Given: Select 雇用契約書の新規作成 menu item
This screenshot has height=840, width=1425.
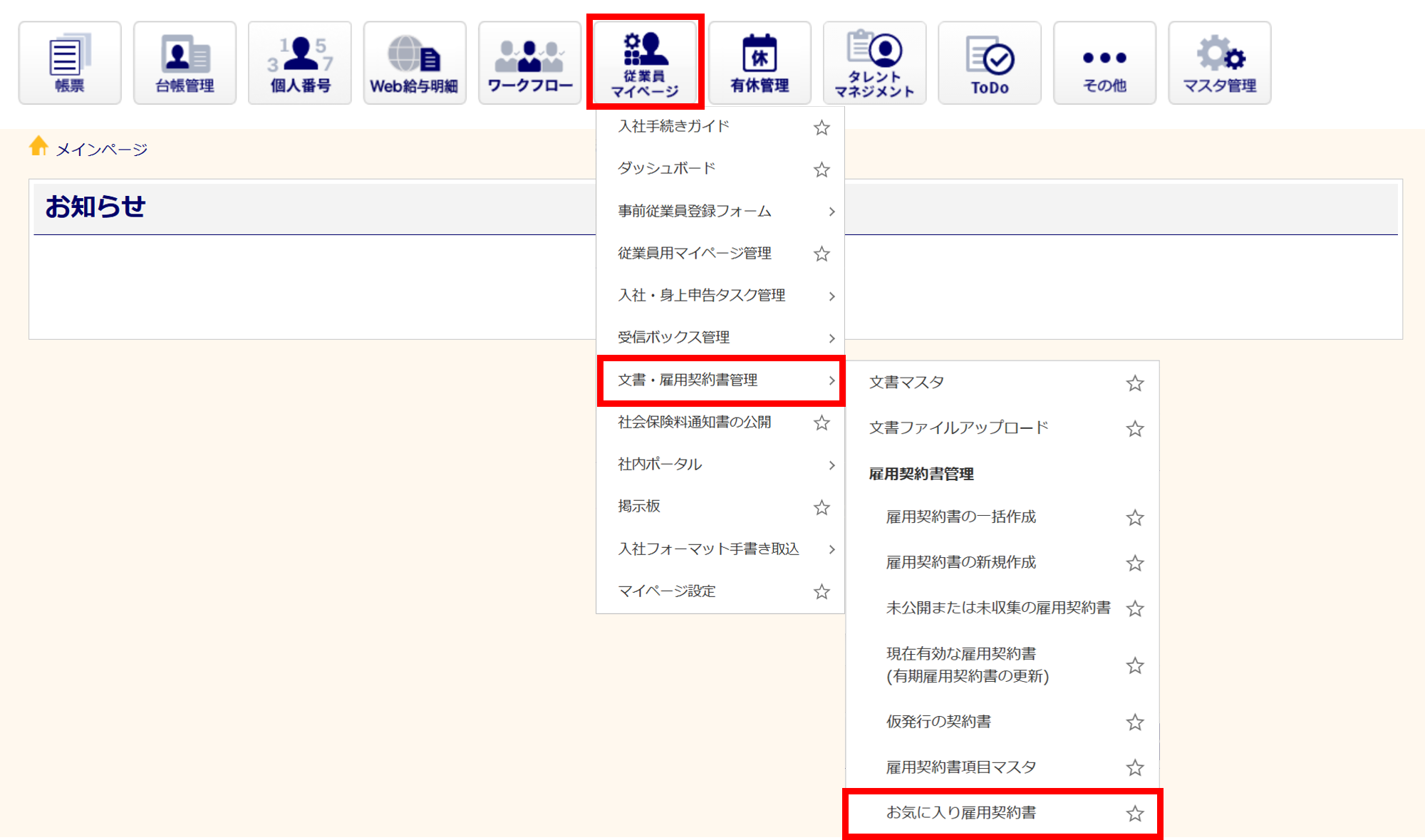Looking at the screenshot, I should coord(960,562).
